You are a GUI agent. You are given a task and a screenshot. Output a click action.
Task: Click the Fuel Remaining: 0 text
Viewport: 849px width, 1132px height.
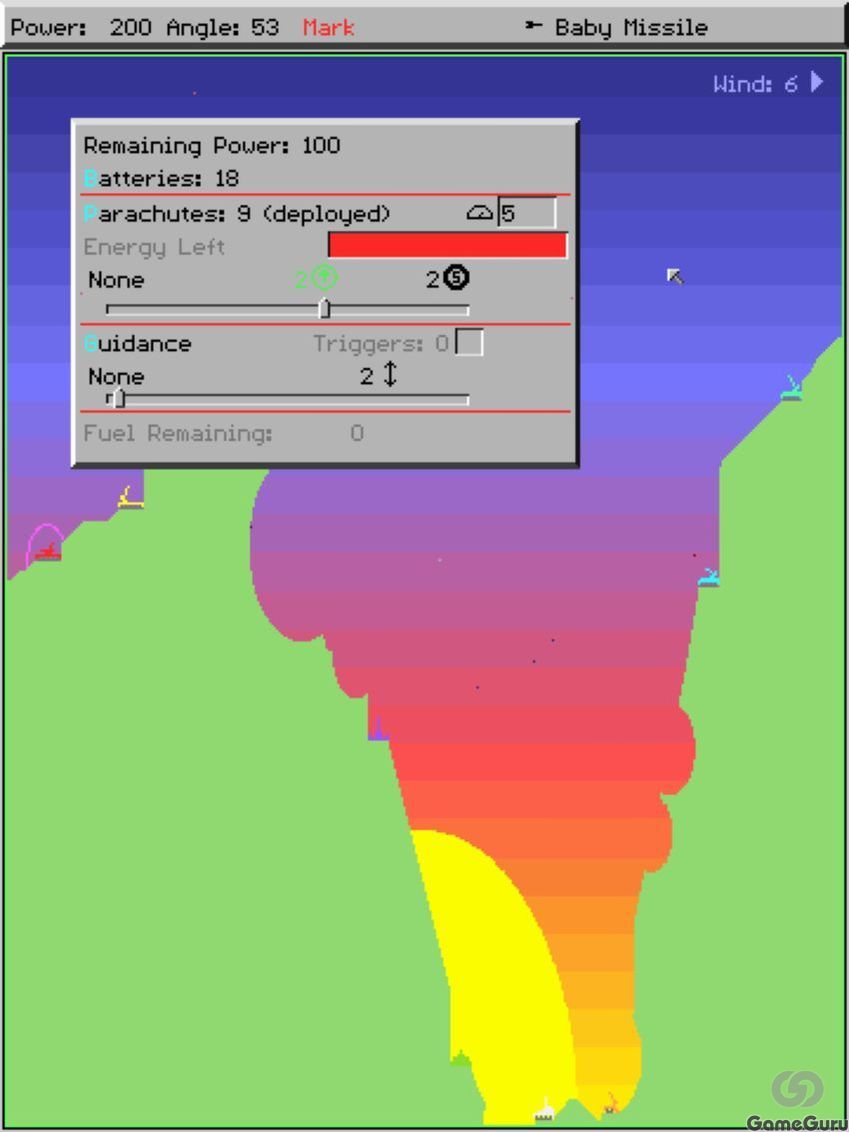[224, 433]
